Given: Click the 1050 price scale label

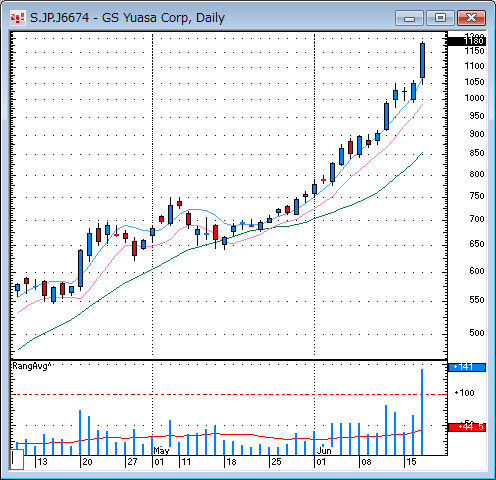Looking at the screenshot, I should point(474,82).
